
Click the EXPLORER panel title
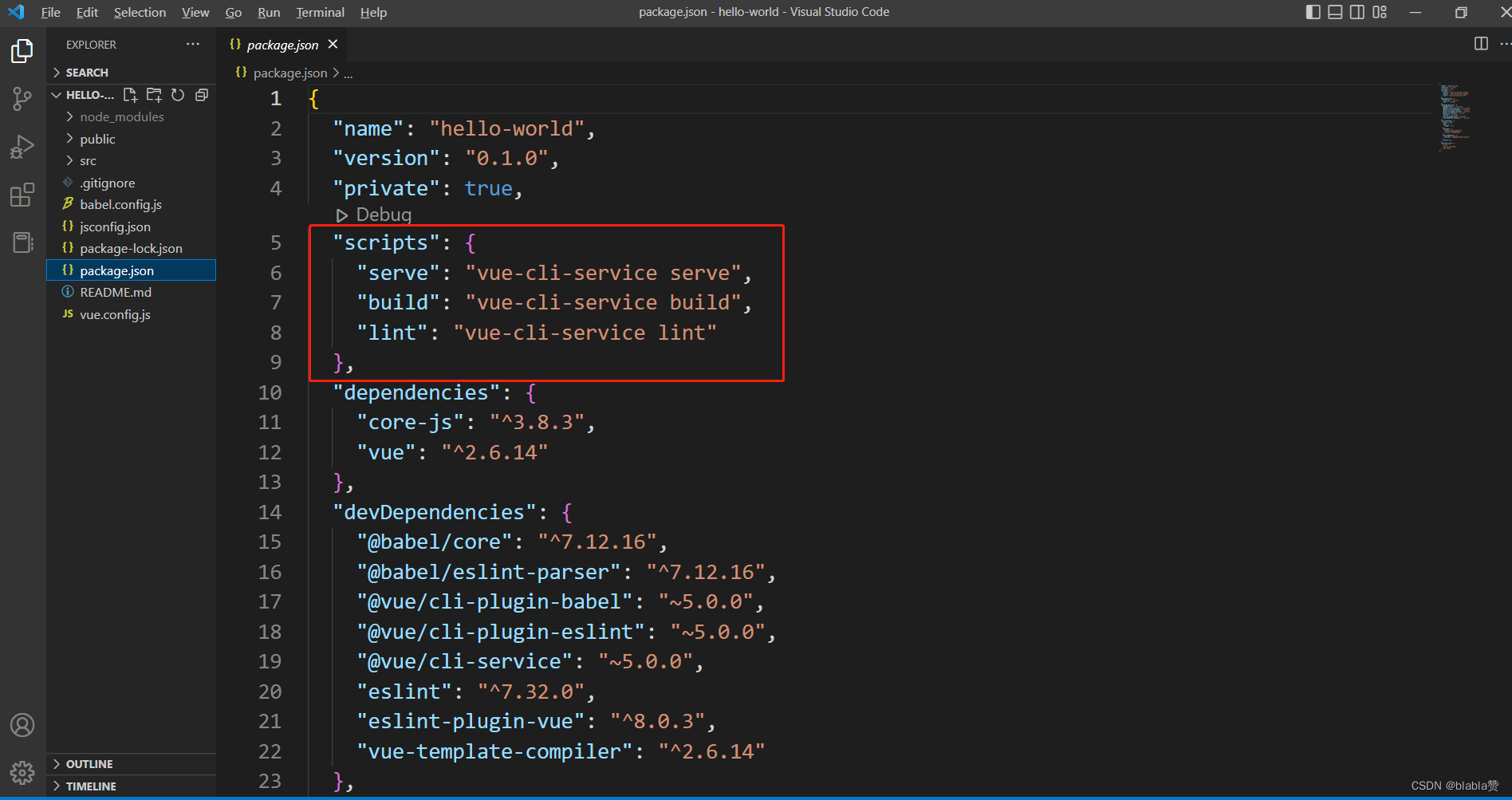(x=91, y=45)
